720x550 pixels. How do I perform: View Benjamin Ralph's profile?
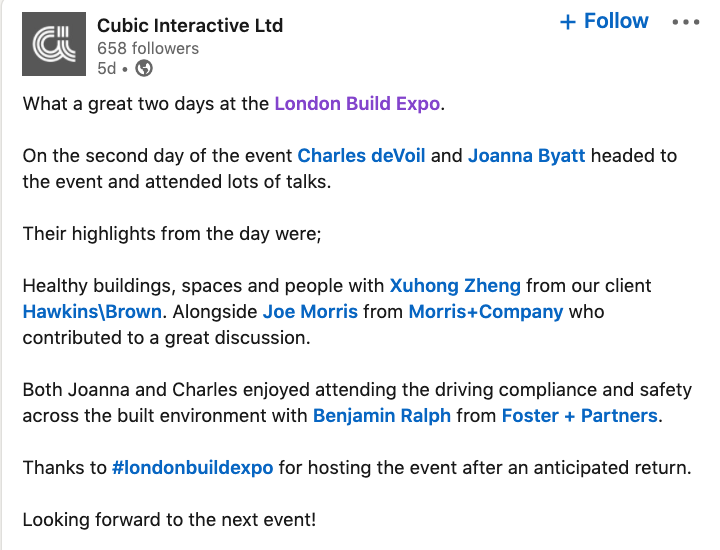[382, 415]
